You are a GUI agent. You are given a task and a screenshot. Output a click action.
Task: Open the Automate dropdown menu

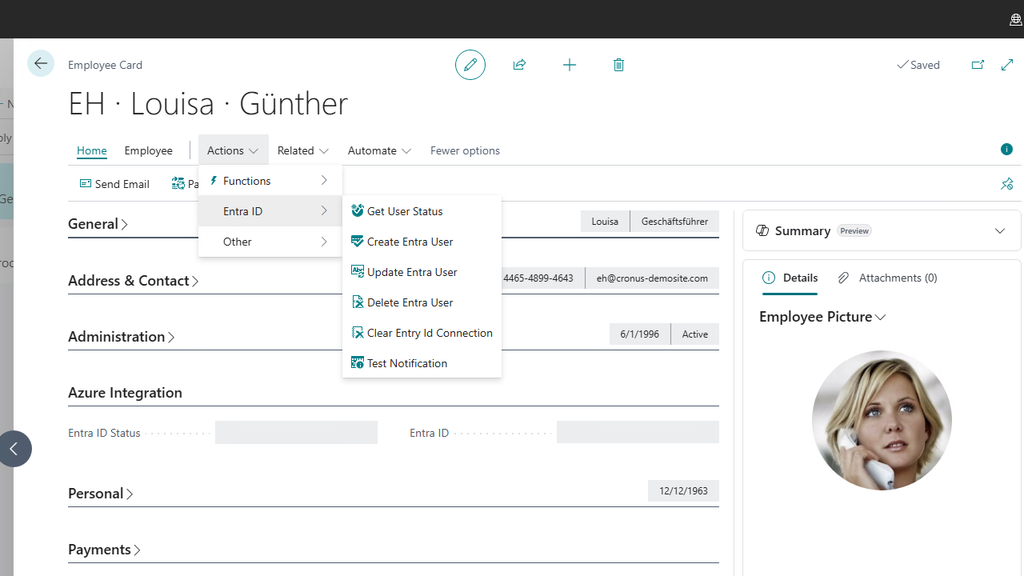click(379, 150)
